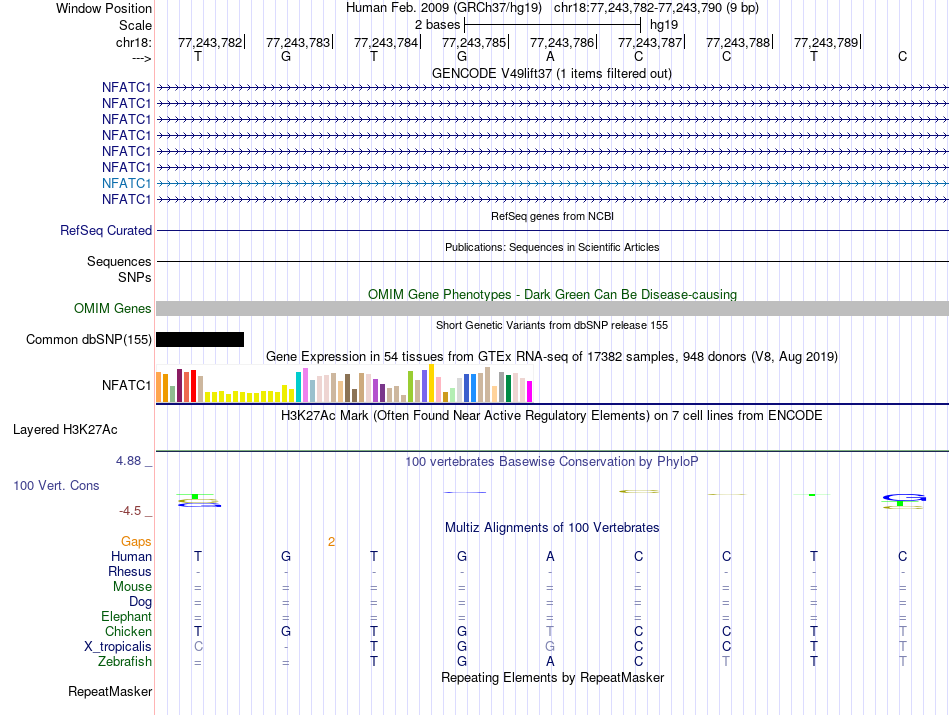Select the gray OMIM Genes track bar
This screenshot has width=950, height=715.
point(552,309)
